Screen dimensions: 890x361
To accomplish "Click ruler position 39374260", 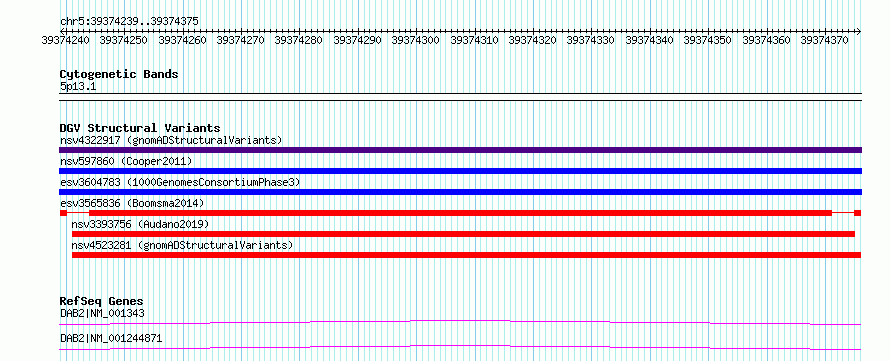I will 182,40.
